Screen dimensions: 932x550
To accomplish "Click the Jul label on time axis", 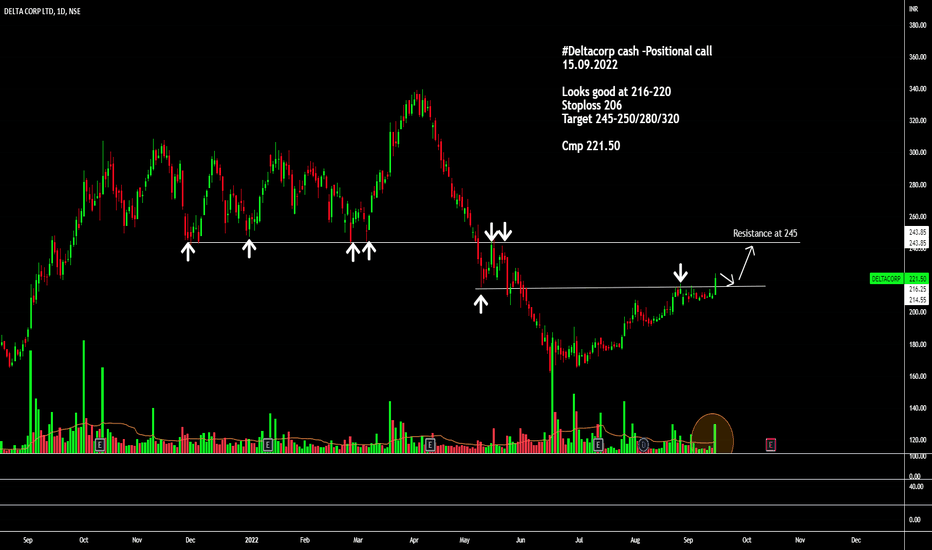I will 578,540.
